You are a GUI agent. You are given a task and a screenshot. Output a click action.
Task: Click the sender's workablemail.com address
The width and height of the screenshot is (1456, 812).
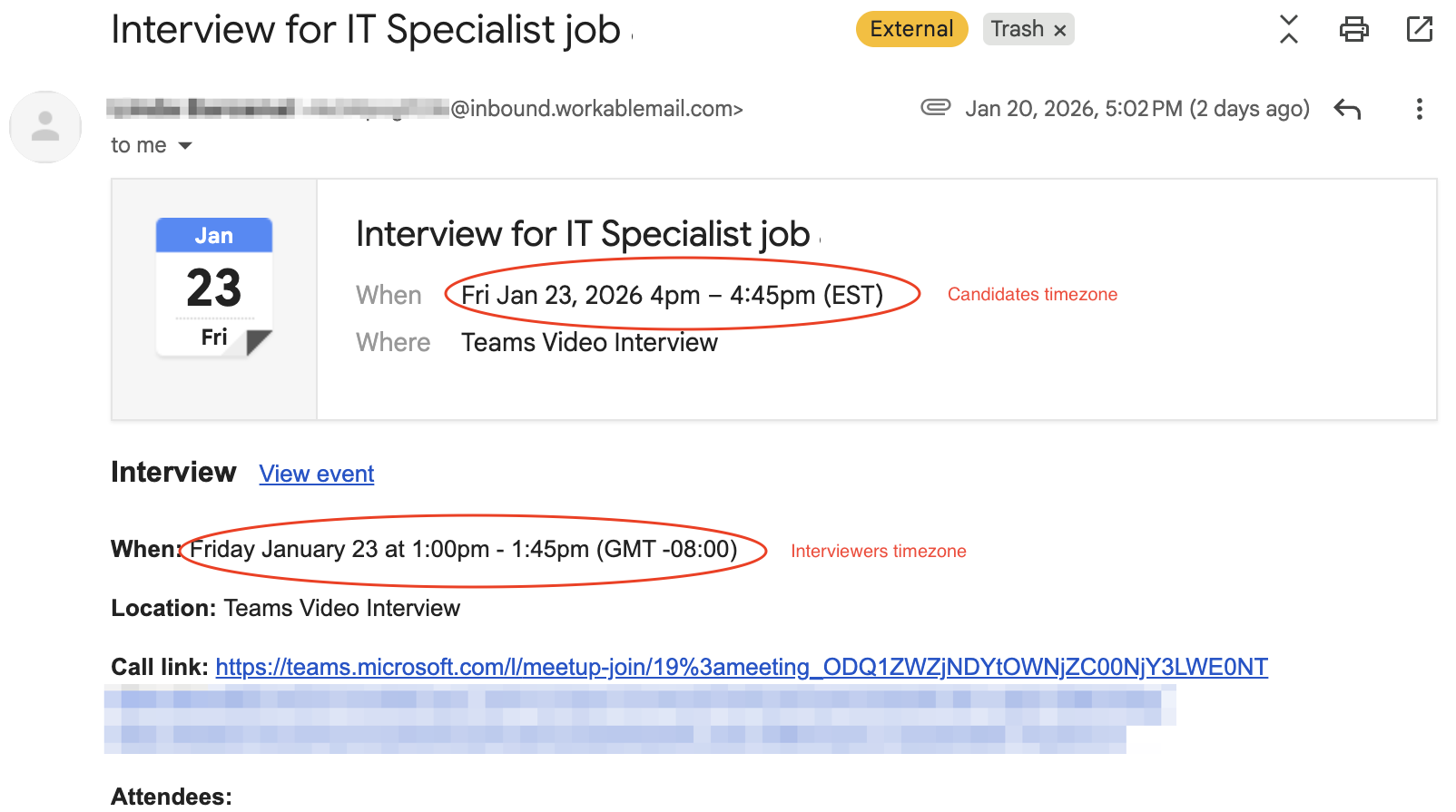click(x=595, y=109)
